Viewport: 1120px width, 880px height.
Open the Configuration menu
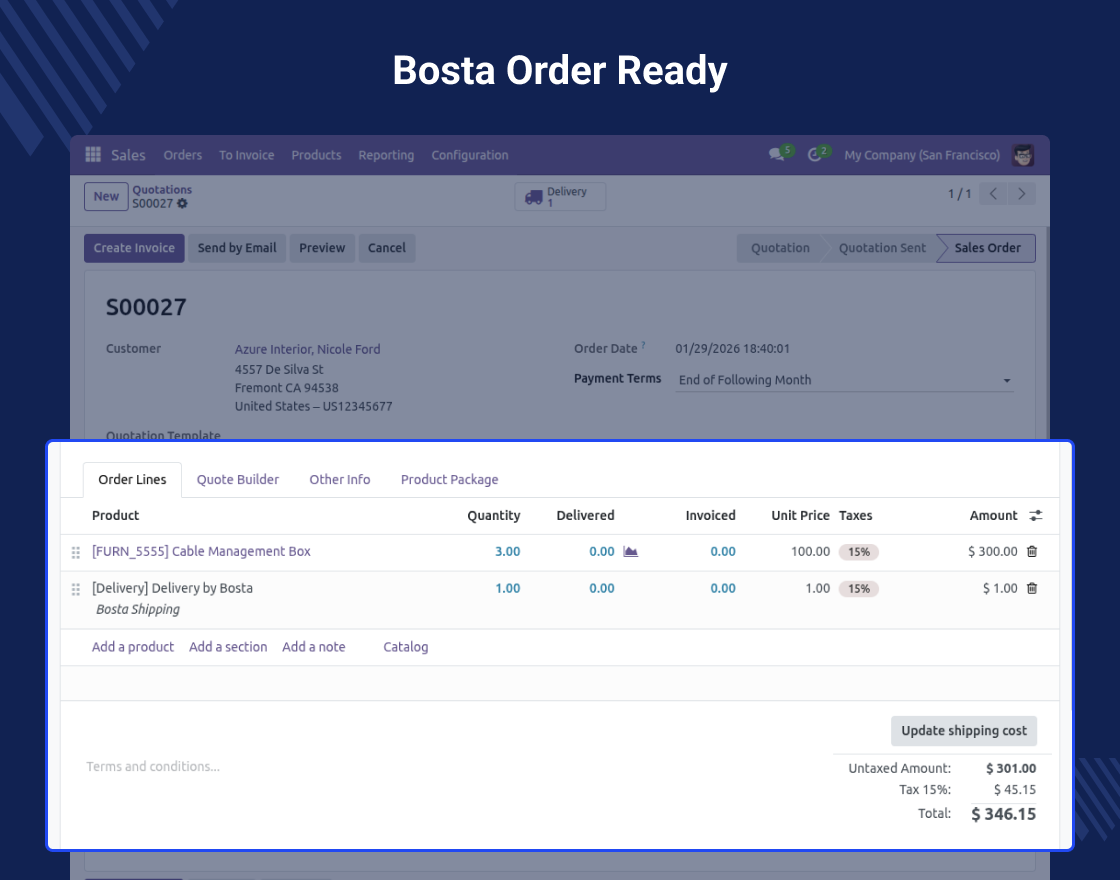point(470,155)
